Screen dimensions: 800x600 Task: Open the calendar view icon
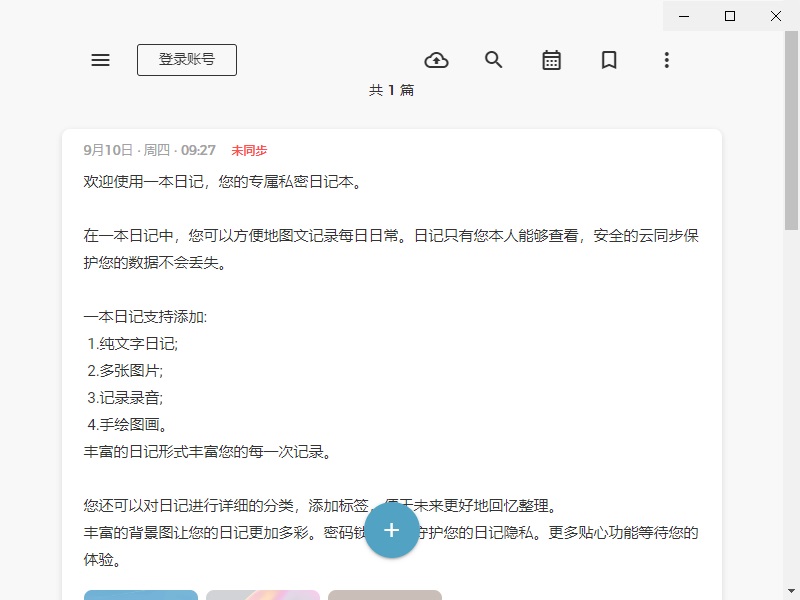pos(551,60)
